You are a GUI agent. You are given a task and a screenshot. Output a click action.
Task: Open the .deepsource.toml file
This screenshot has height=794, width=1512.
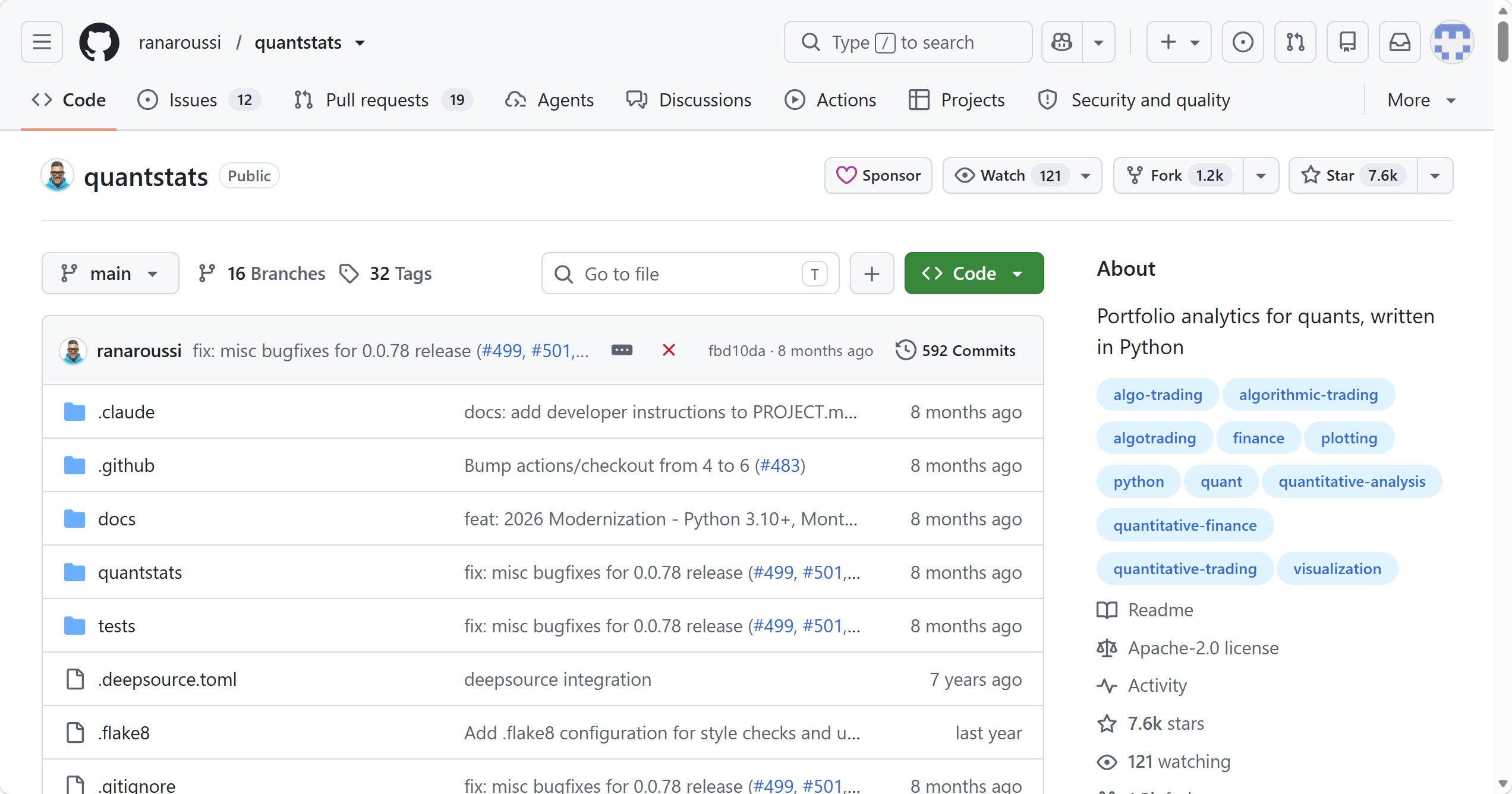coord(167,679)
